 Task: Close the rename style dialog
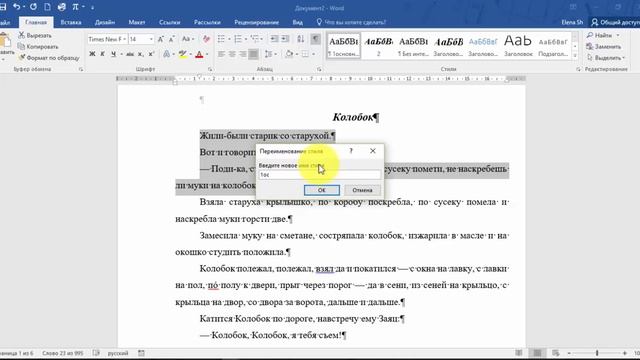[x=373, y=151]
